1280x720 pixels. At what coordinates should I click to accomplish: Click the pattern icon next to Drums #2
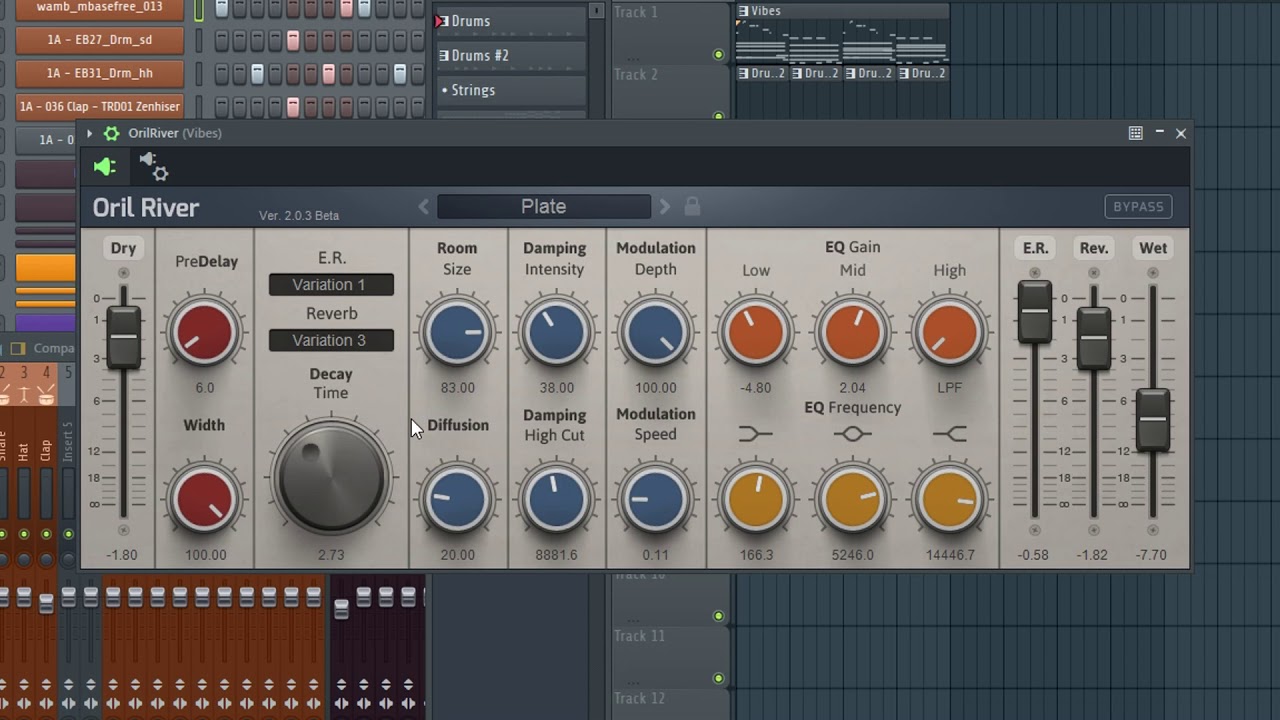point(444,56)
